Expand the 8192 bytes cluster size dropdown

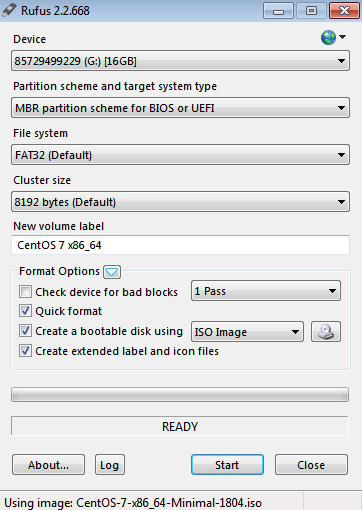coord(180,202)
